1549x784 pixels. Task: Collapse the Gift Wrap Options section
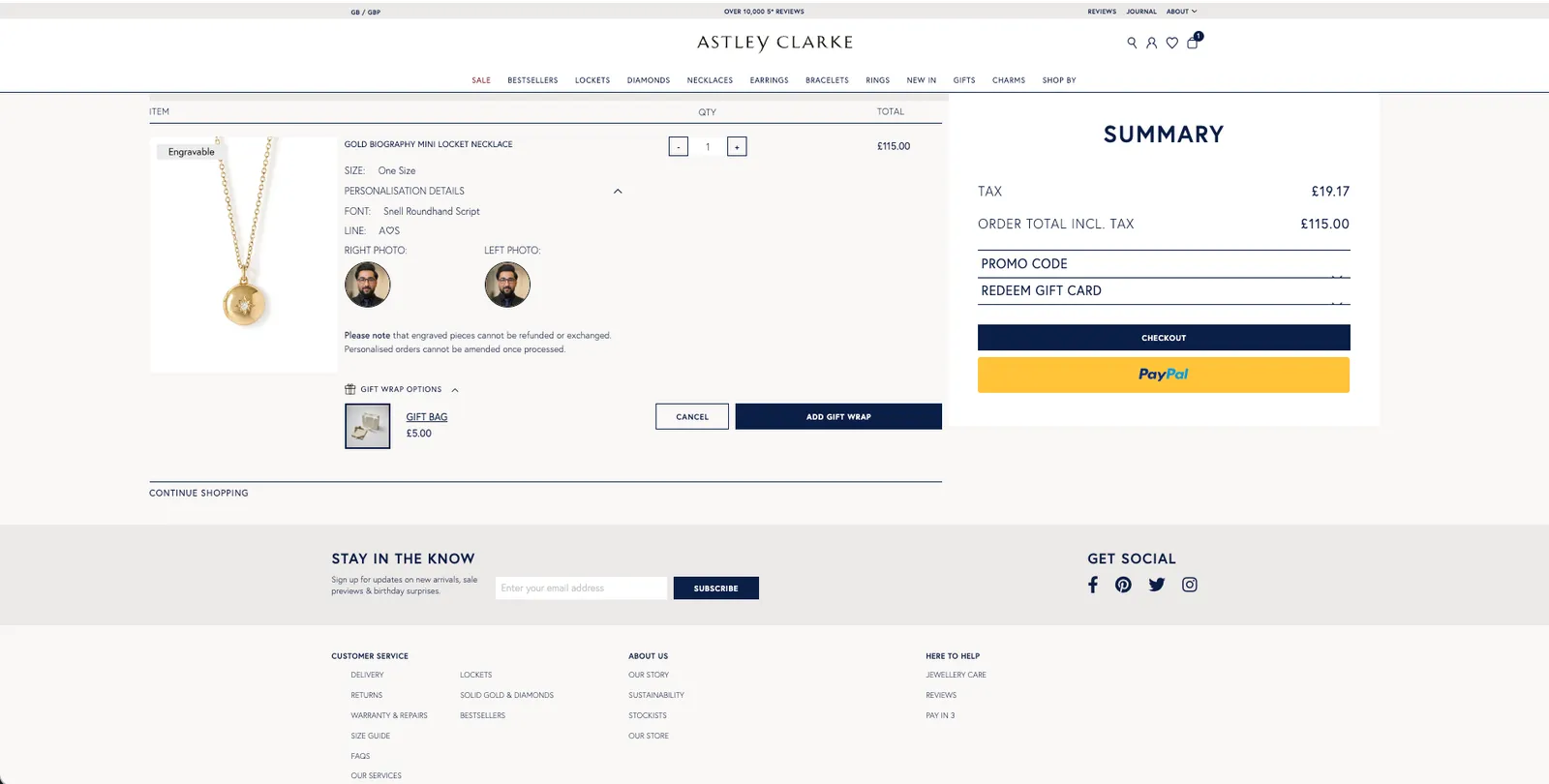coord(455,390)
